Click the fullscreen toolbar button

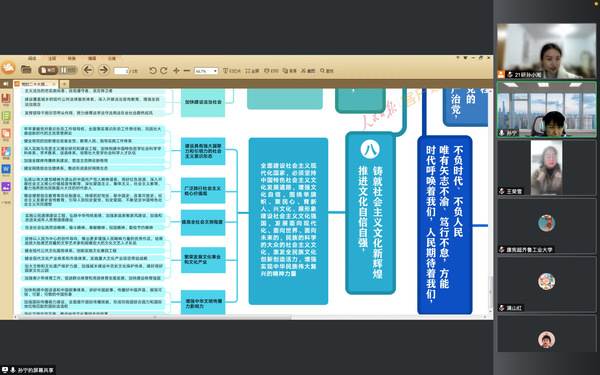tap(252, 71)
